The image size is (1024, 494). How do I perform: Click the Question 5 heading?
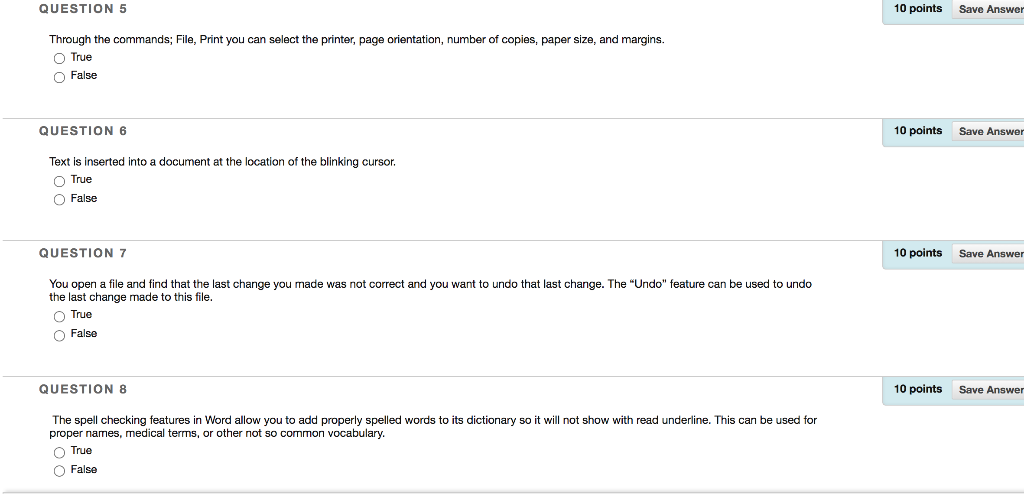(83, 9)
